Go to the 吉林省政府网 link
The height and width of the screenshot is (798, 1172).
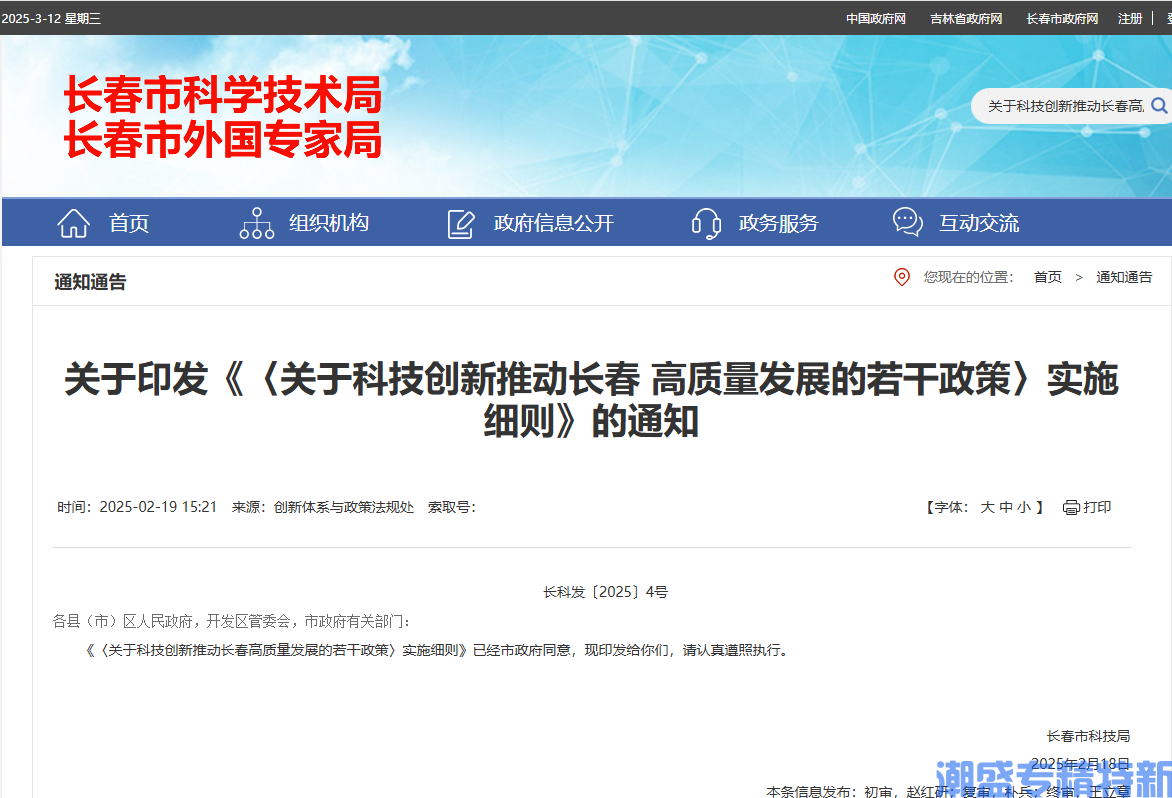pyautogui.click(x=966, y=18)
